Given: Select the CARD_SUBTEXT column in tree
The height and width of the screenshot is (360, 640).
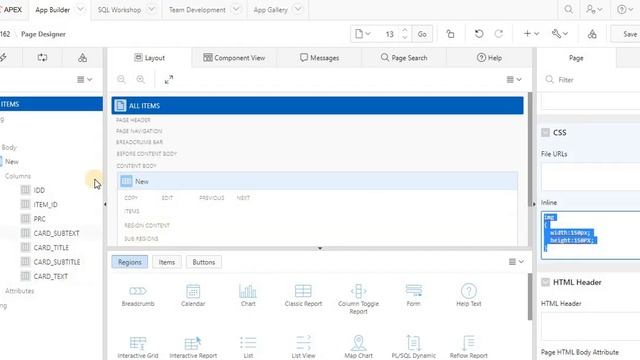Looking at the screenshot, I should [x=56, y=233].
